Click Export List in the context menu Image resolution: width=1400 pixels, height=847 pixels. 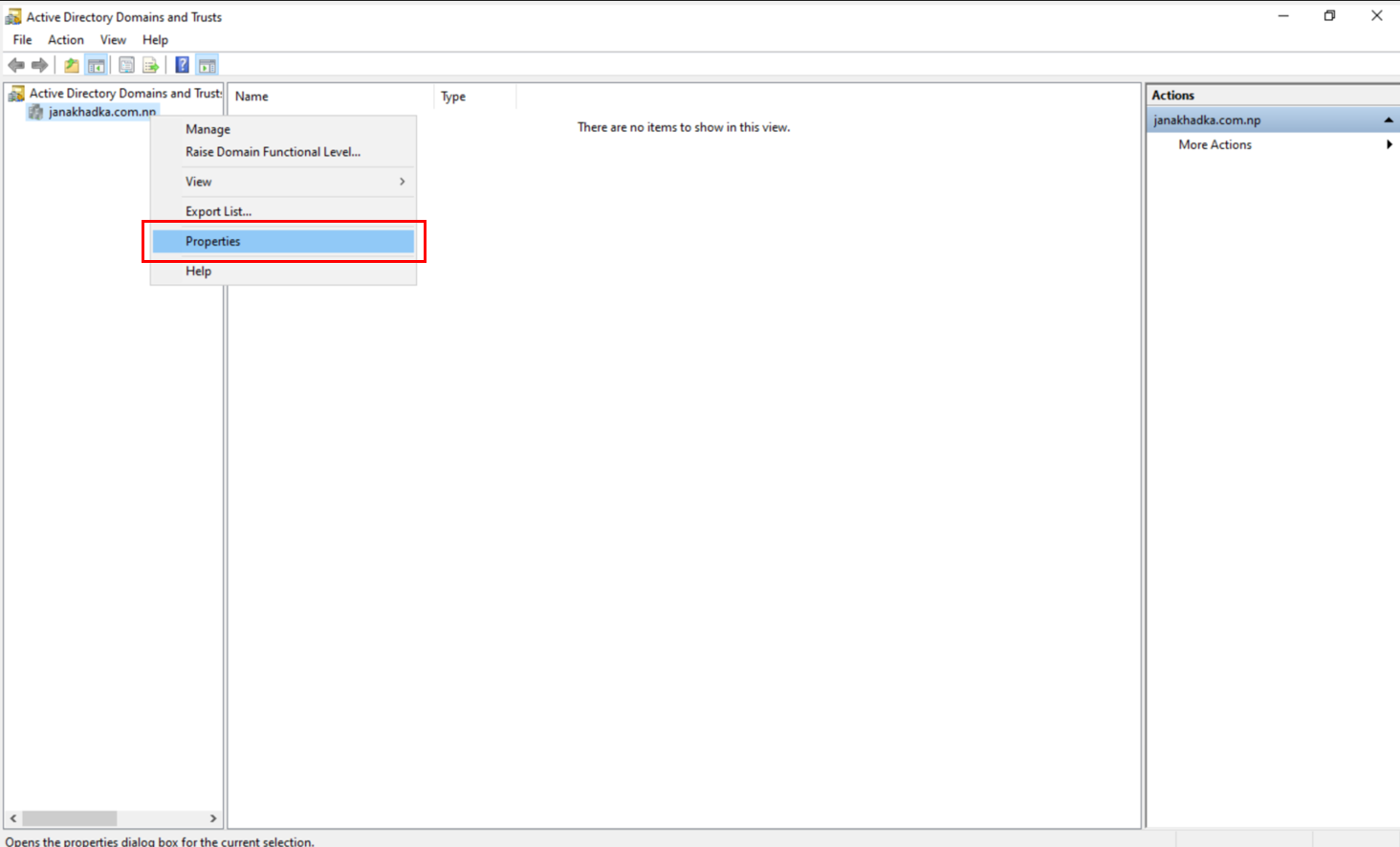pyautogui.click(x=218, y=211)
